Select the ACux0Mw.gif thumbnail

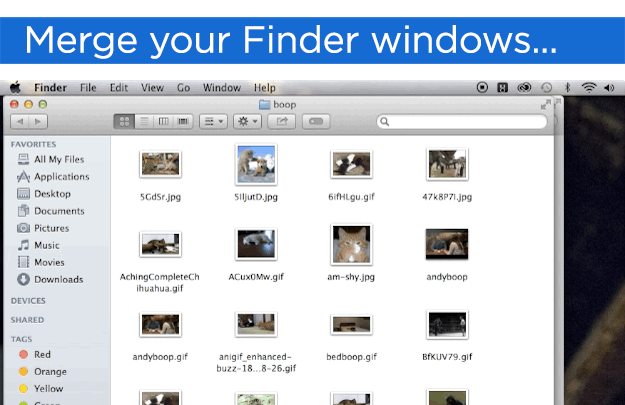coord(256,244)
